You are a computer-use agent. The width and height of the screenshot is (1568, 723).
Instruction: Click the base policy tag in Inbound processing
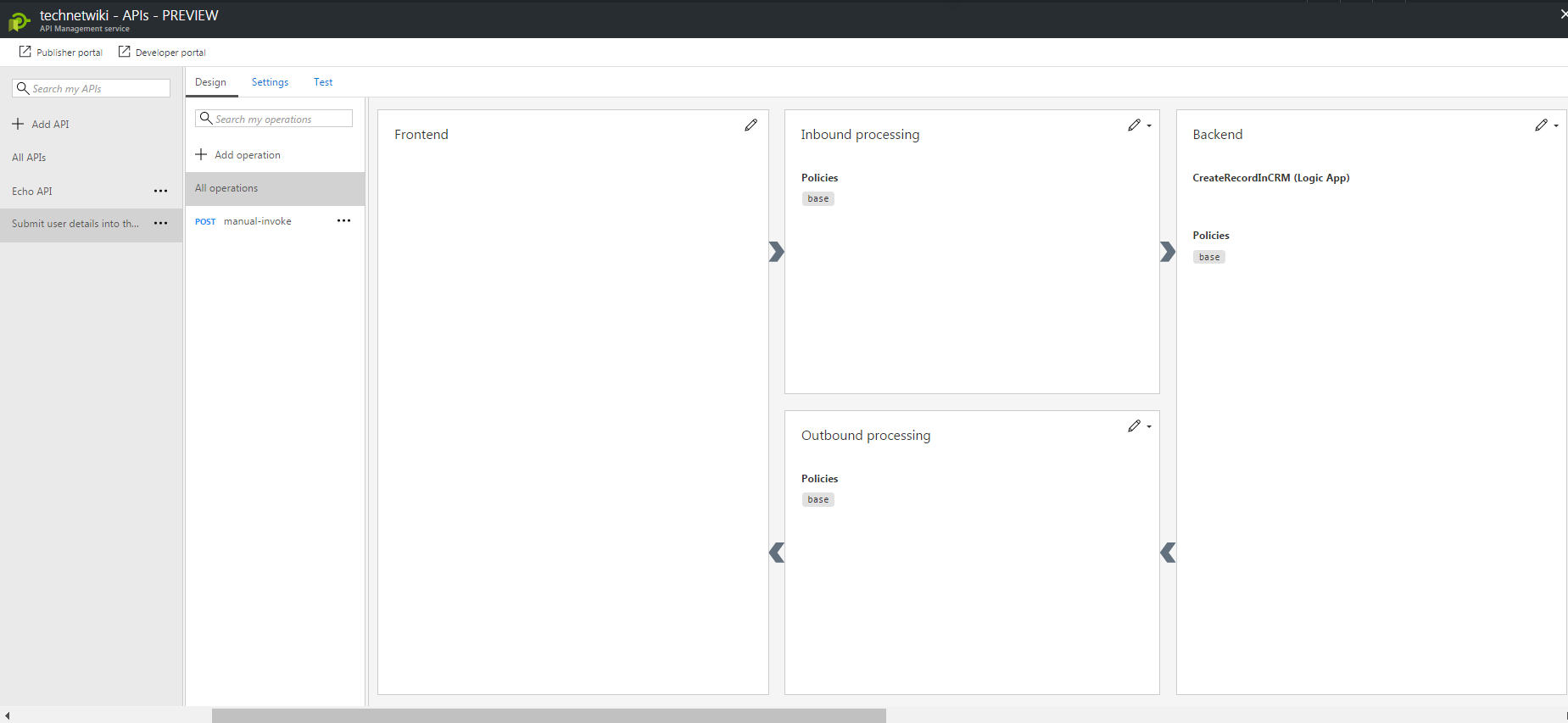pos(818,198)
